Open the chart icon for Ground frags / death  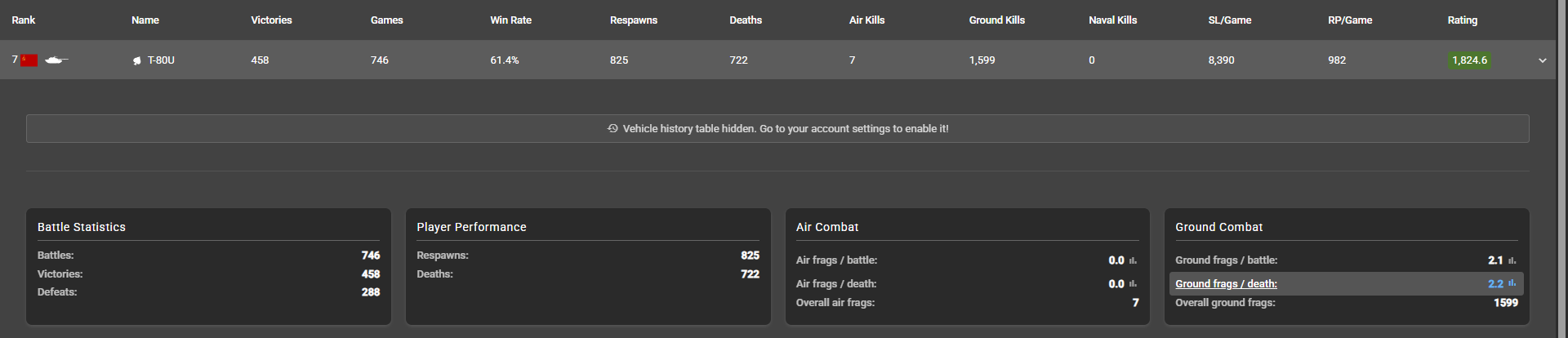tap(1512, 283)
